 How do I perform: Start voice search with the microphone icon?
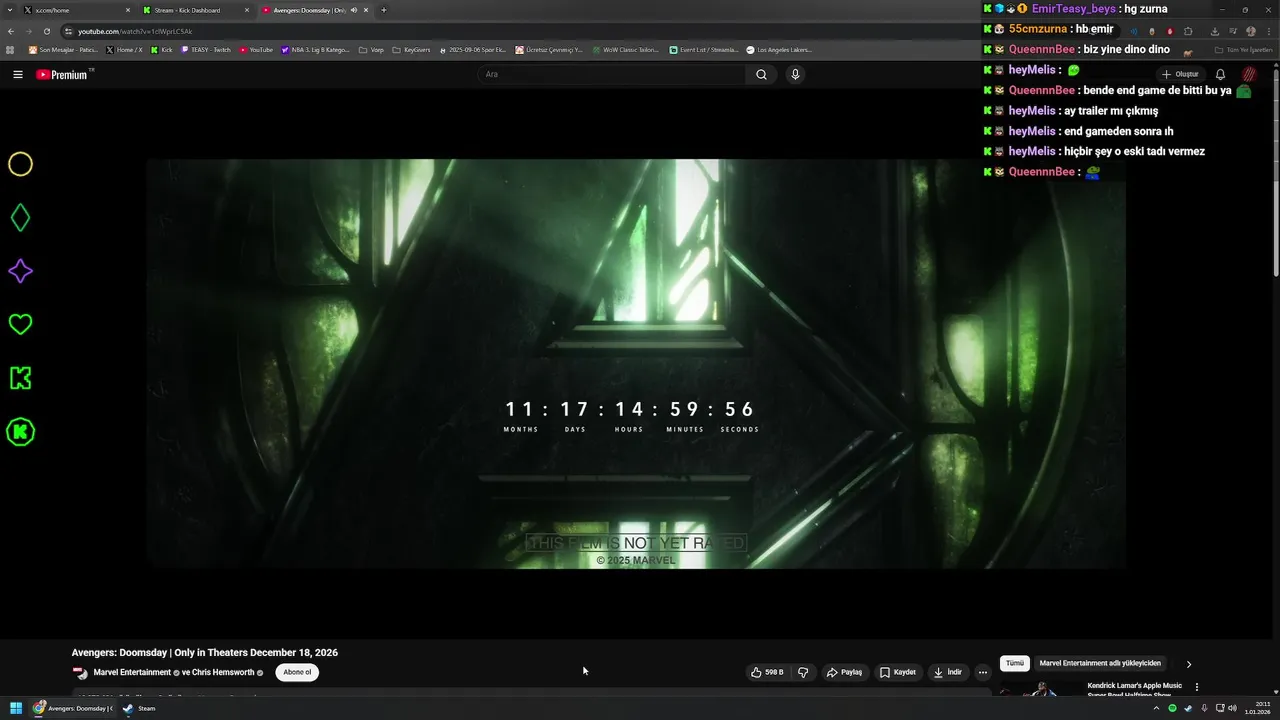795,74
